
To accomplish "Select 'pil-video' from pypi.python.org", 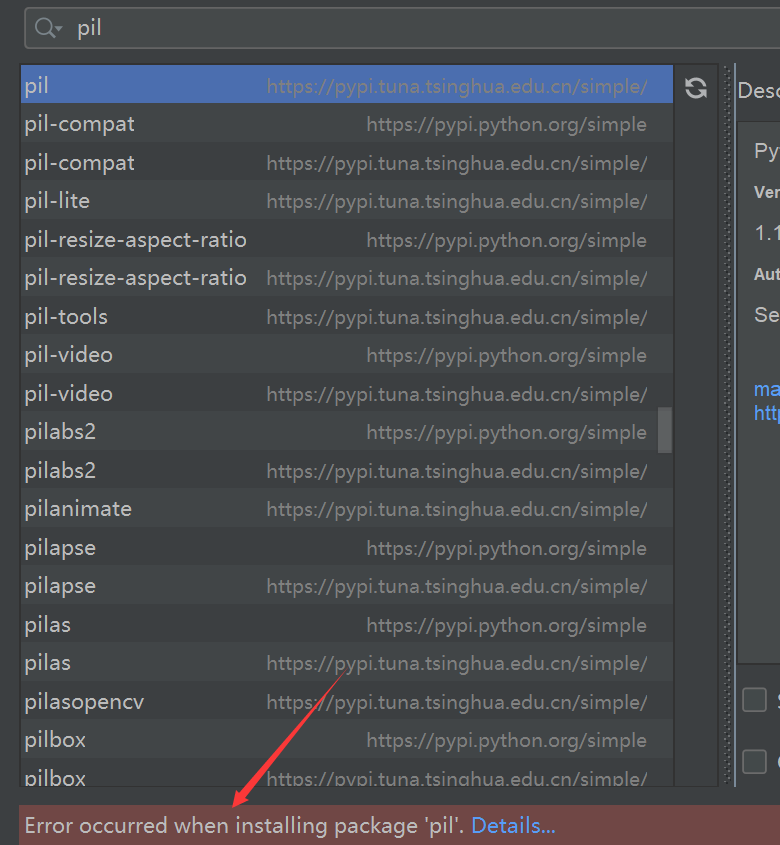I will point(347,355).
